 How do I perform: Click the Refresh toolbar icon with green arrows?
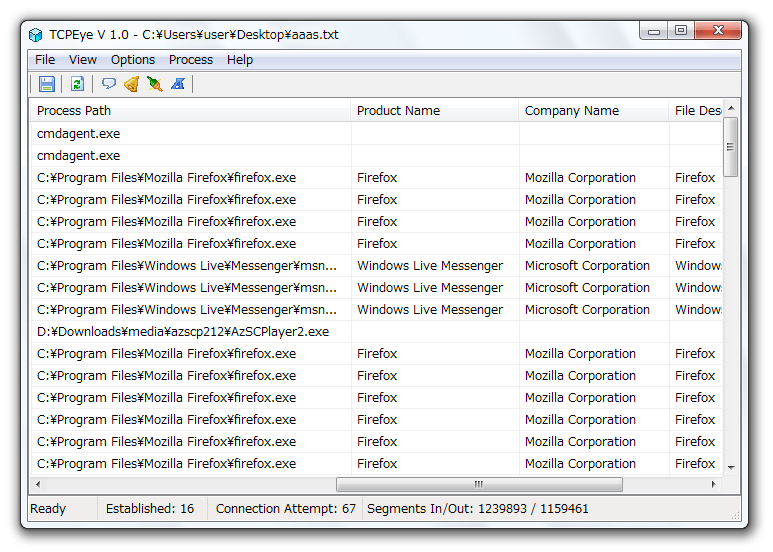[x=77, y=84]
